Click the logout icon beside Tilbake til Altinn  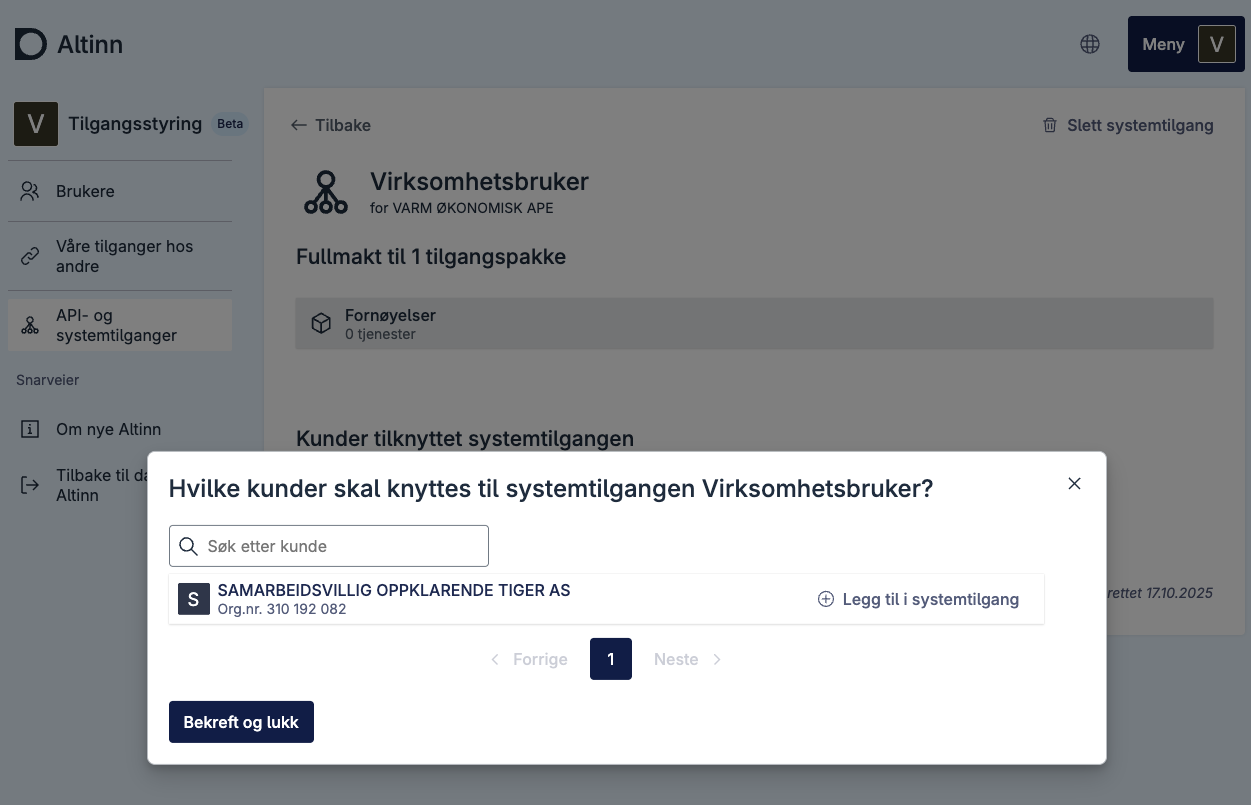pyautogui.click(x=30, y=485)
